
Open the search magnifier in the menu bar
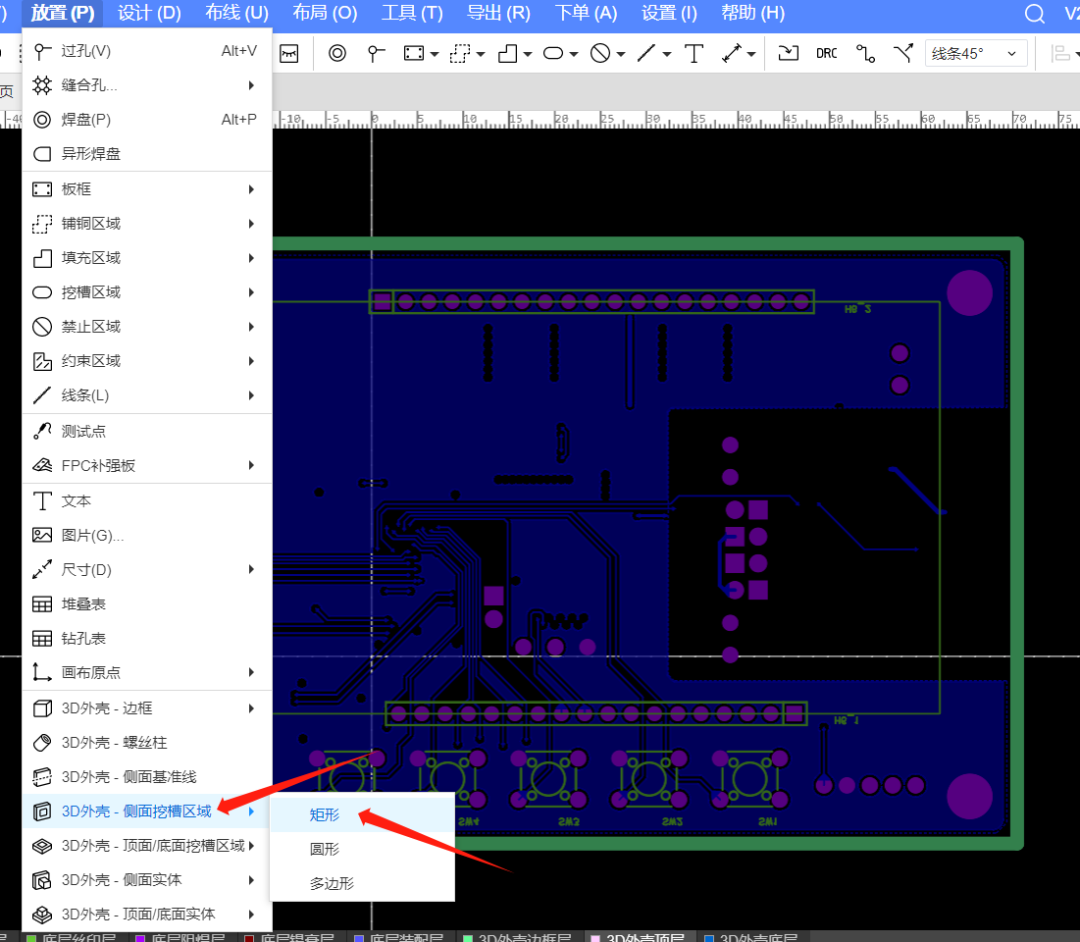point(1035,14)
